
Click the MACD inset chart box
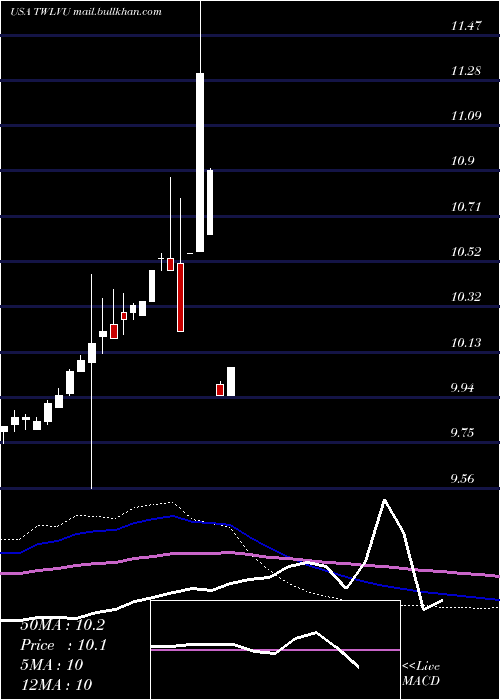275,650
